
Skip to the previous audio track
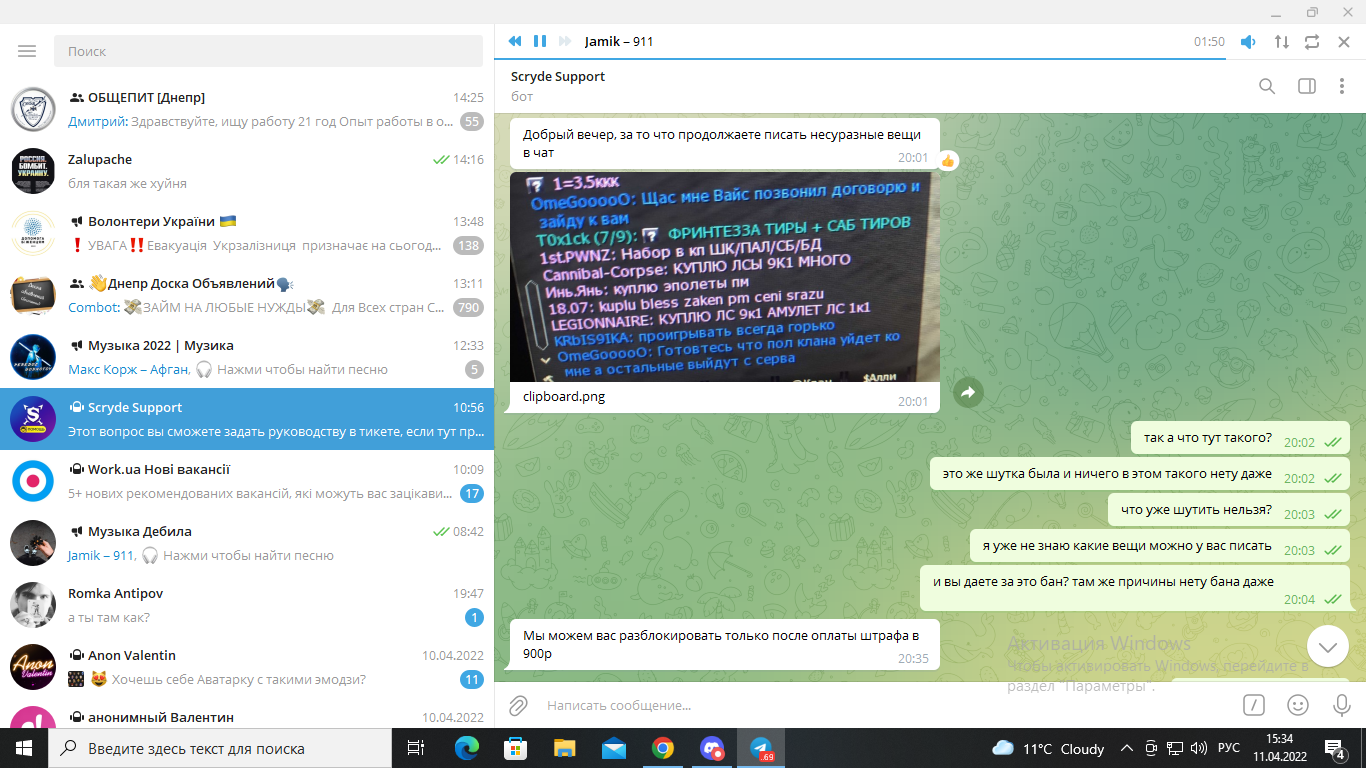click(515, 41)
